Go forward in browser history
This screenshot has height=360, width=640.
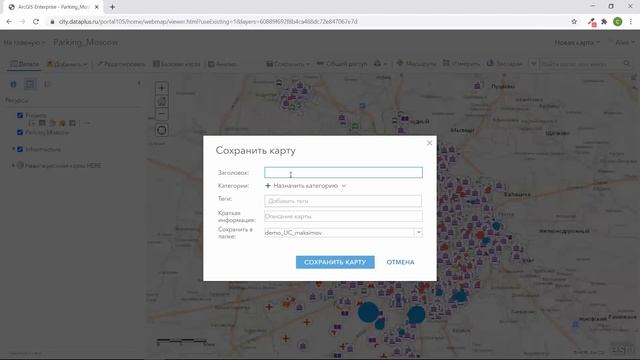22,22
